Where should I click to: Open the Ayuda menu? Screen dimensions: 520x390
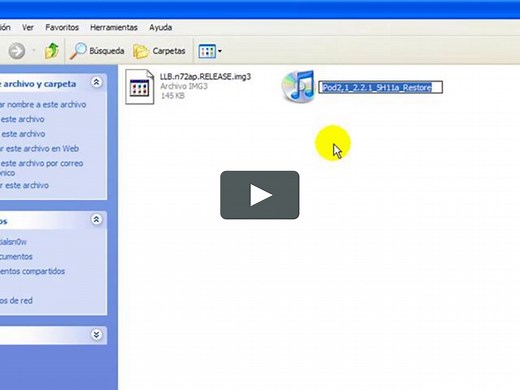[x=160, y=27]
